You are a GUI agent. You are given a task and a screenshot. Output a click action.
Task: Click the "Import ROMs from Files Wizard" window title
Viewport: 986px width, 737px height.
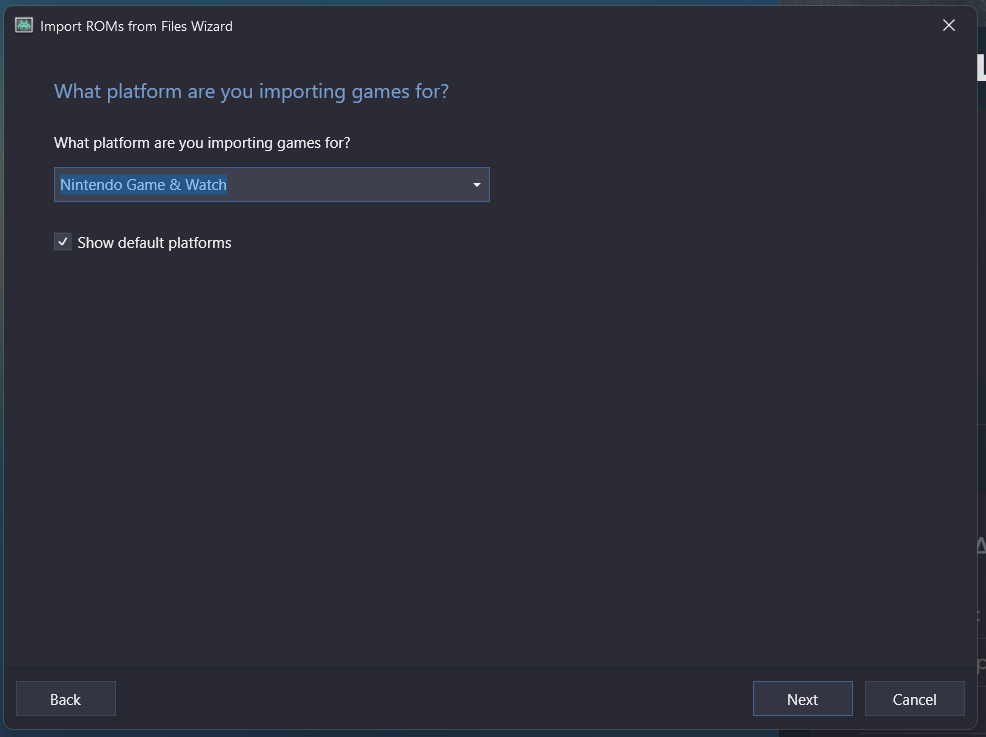(x=136, y=26)
